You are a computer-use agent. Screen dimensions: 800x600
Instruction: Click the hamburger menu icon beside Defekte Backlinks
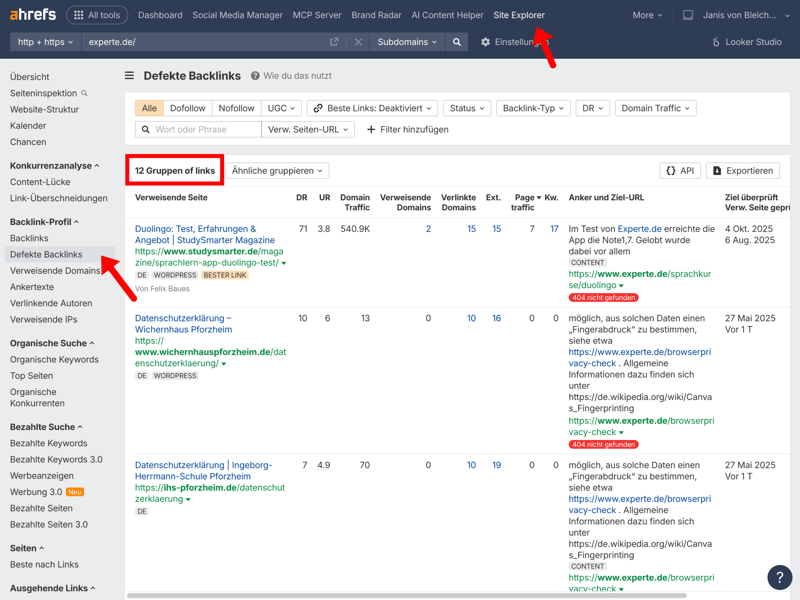pos(129,76)
